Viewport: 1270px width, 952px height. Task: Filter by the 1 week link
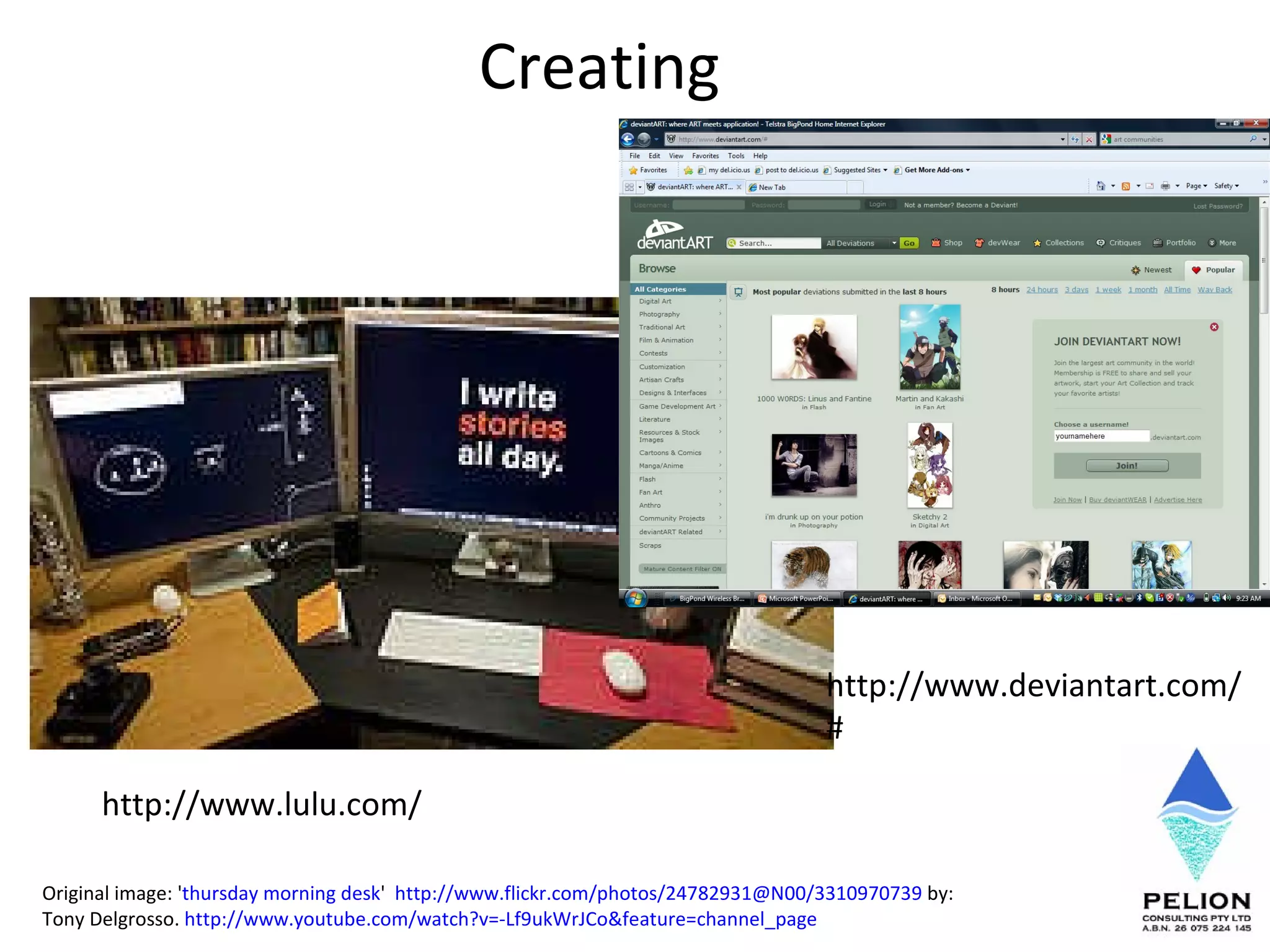(x=1108, y=290)
